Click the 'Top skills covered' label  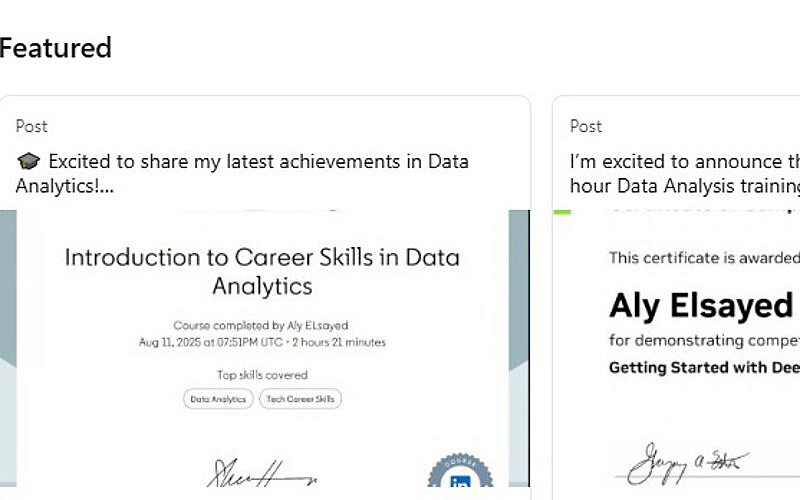point(262,375)
